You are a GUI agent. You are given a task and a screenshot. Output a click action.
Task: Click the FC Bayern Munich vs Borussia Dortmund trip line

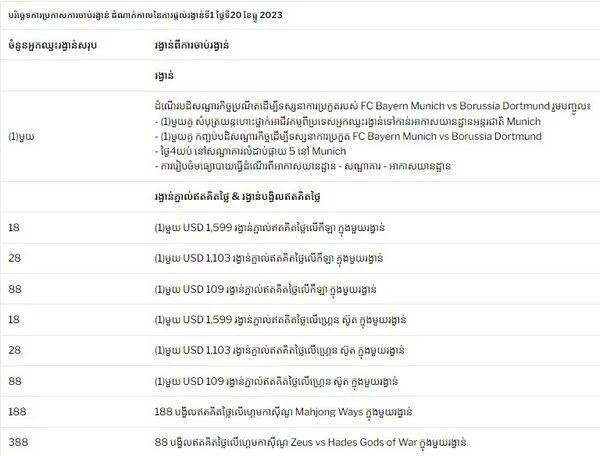(372, 106)
